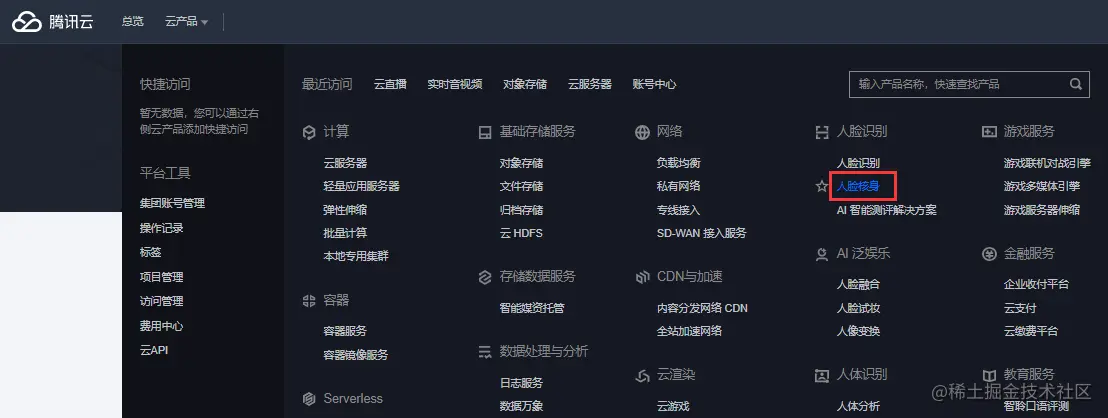Open 标签 in platform tools
Image resolution: width=1108 pixels, height=418 pixels.
point(151,252)
